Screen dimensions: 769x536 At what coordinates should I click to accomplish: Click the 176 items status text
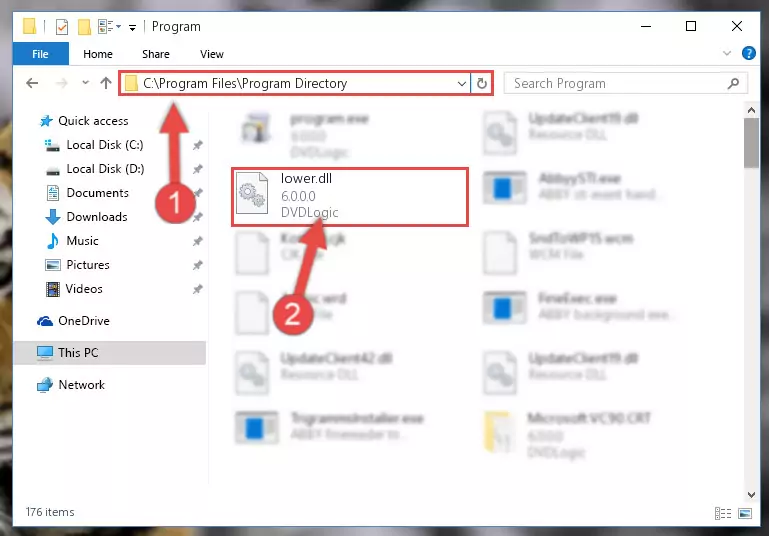coord(50,512)
